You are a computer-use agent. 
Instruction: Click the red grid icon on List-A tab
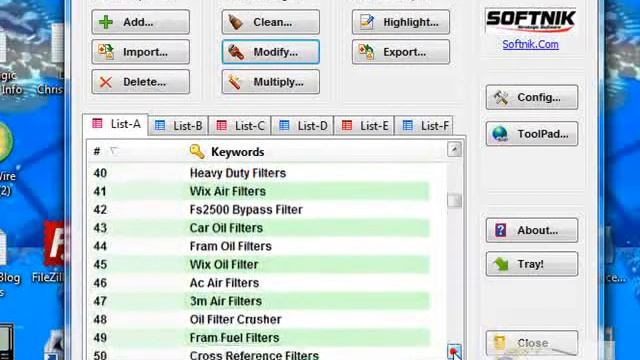(x=97, y=123)
